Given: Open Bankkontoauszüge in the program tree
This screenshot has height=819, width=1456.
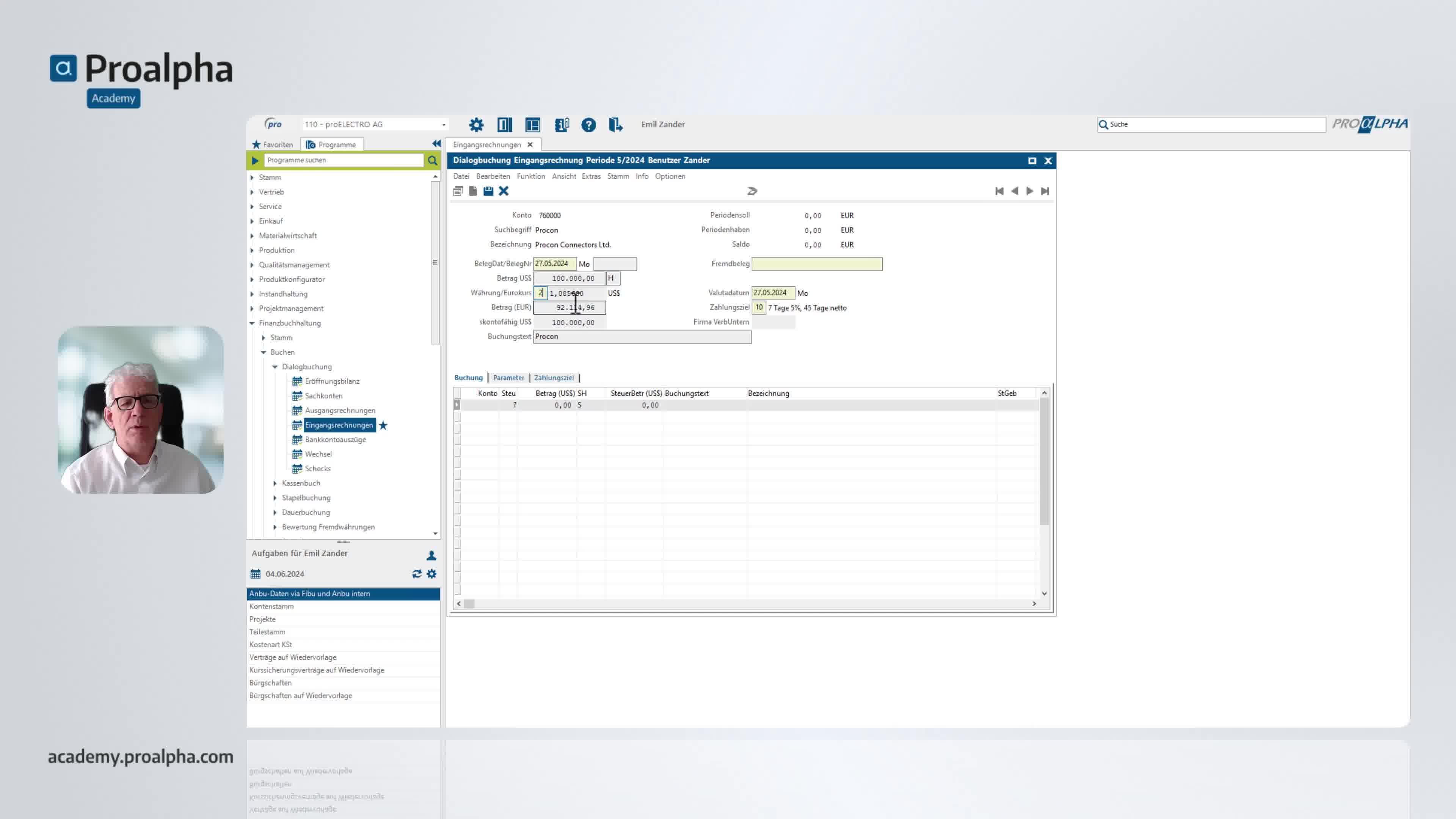Looking at the screenshot, I should pyautogui.click(x=335, y=439).
